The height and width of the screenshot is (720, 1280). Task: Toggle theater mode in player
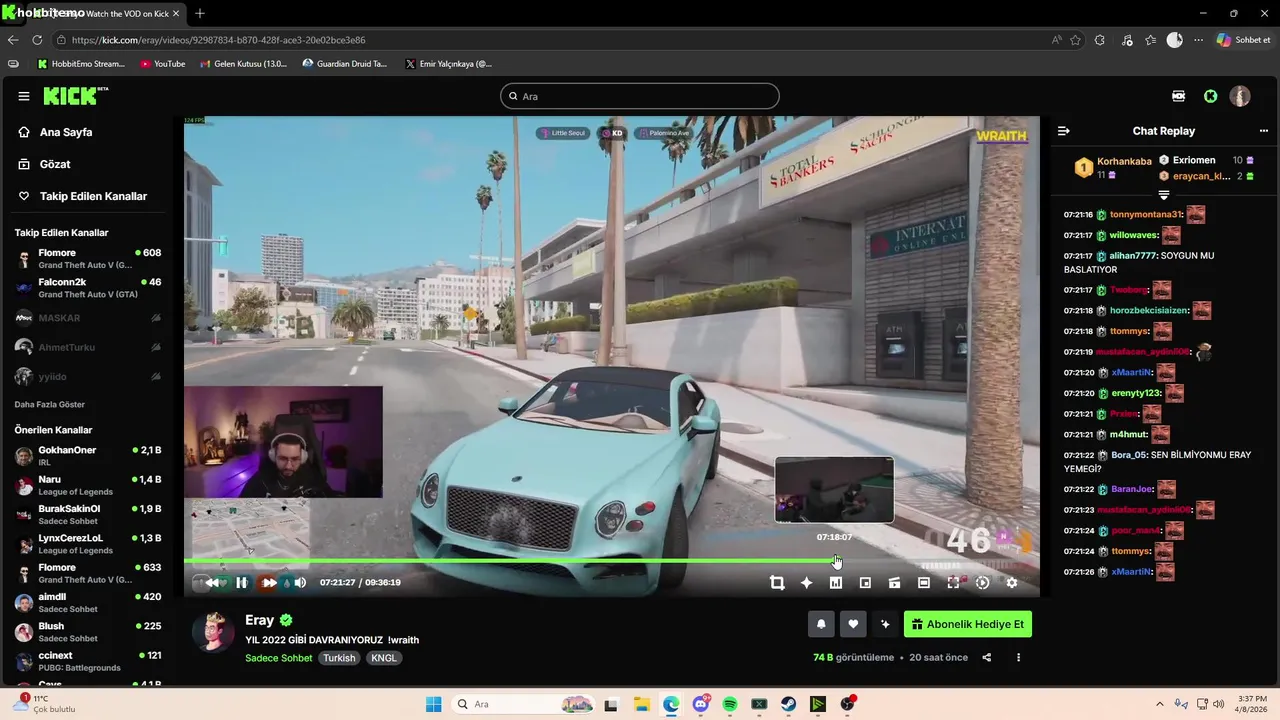click(924, 583)
